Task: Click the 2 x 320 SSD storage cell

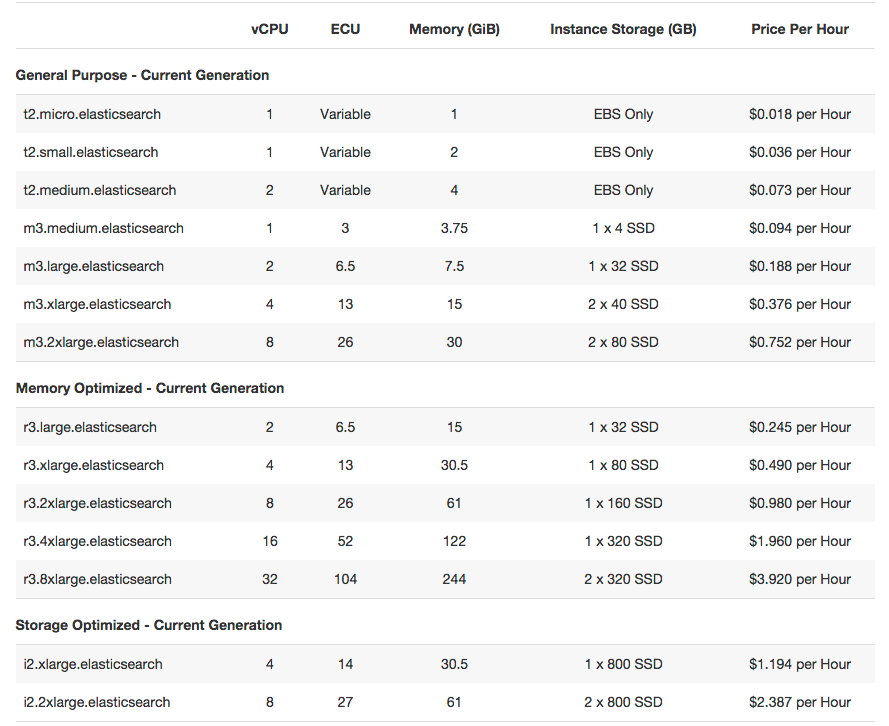Action: [623, 579]
